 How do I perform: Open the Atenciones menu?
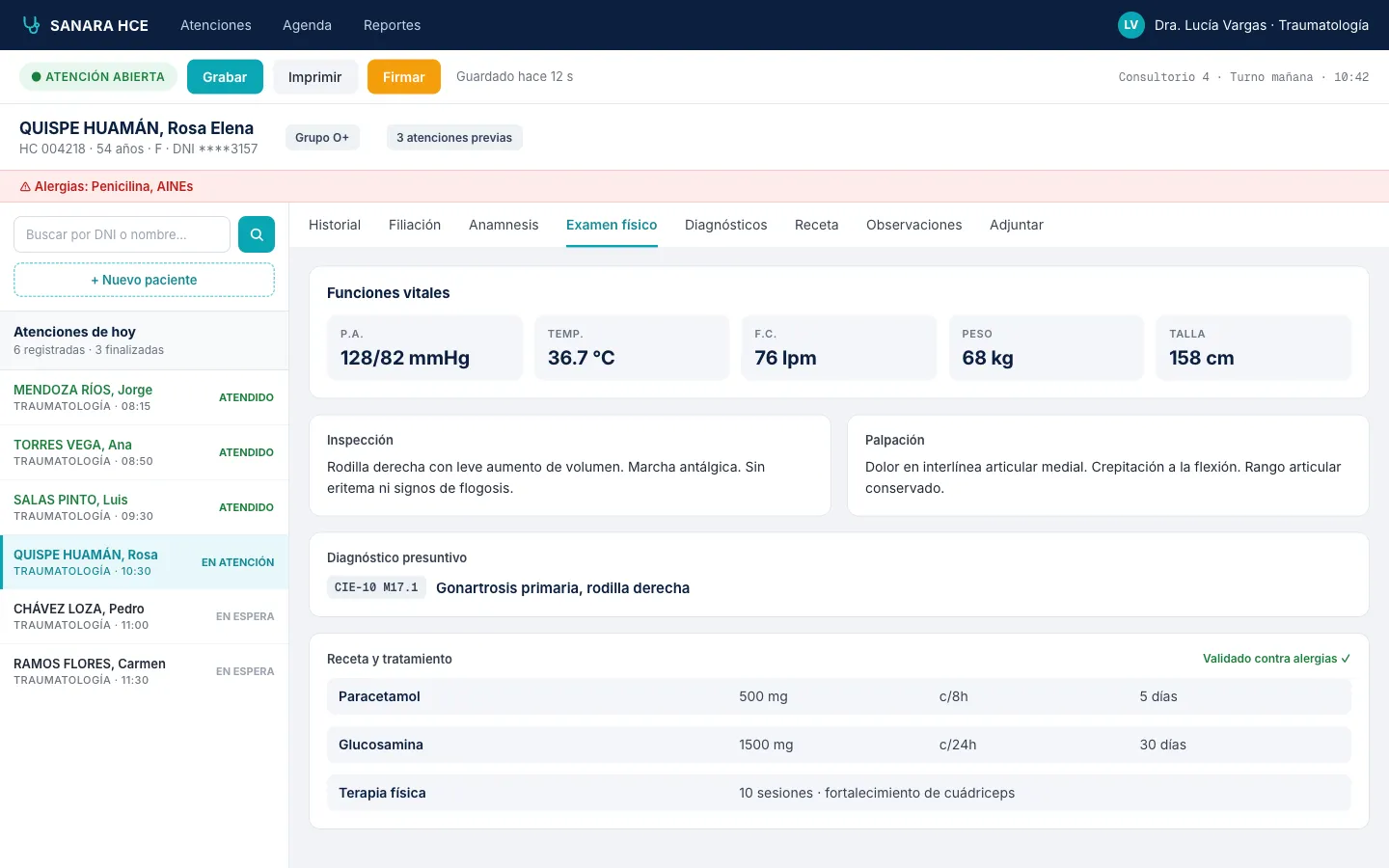[x=216, y=25]
